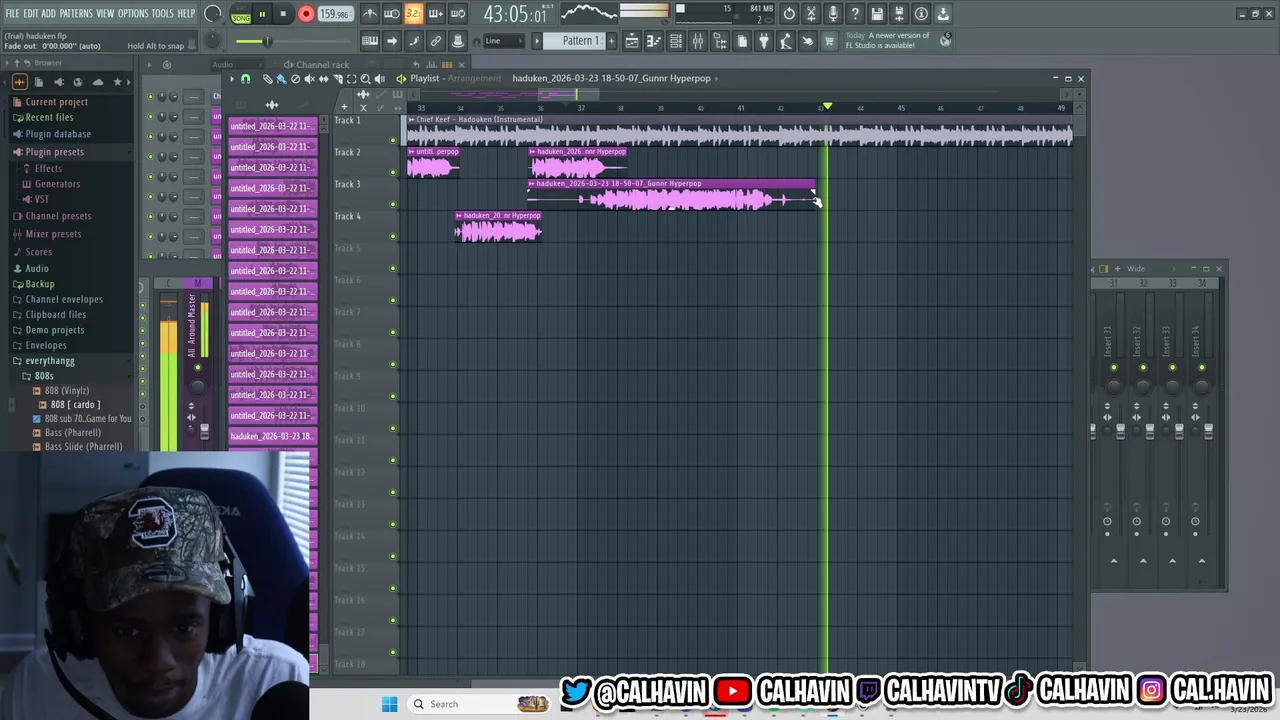Select the Chief Keef Hadouken Instrumental clip
Image resolution: width=1280 pixels, height=720 pixels.
pyautogui.click(x=740, y=131)
